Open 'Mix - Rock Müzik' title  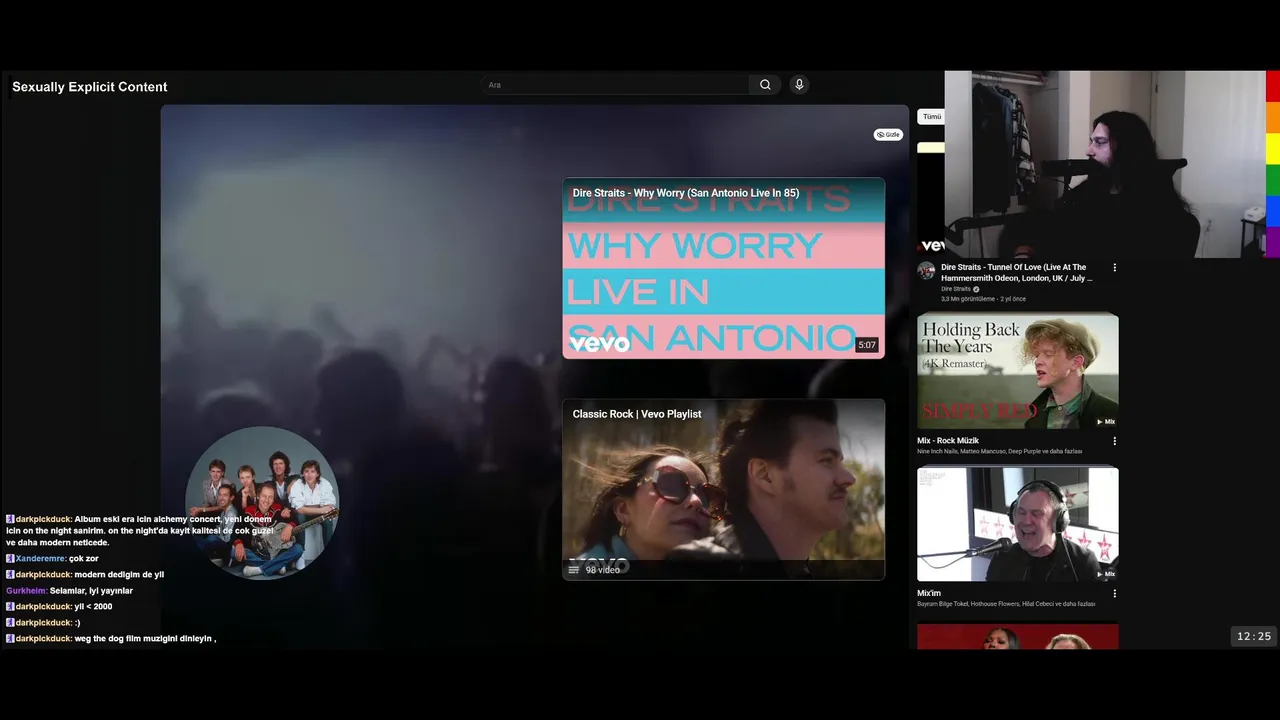(x=948, y=440)
